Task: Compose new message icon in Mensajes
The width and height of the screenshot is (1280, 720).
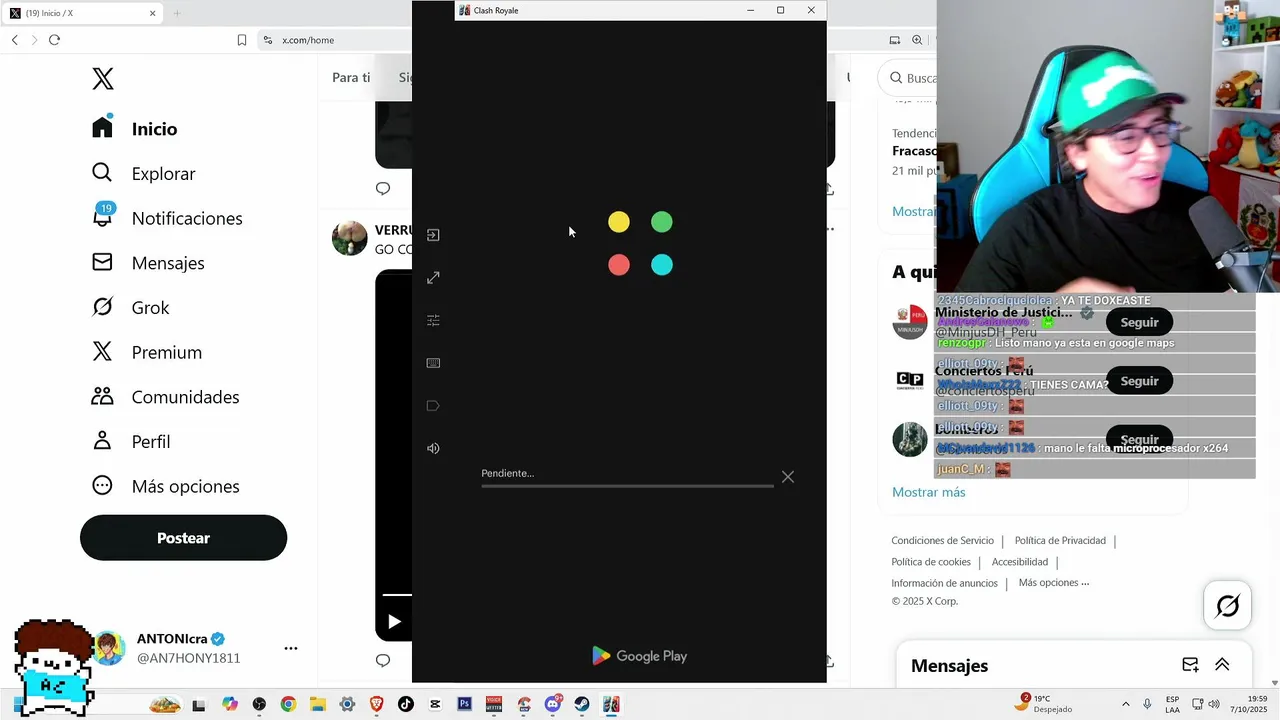Action: [1190, 665]
